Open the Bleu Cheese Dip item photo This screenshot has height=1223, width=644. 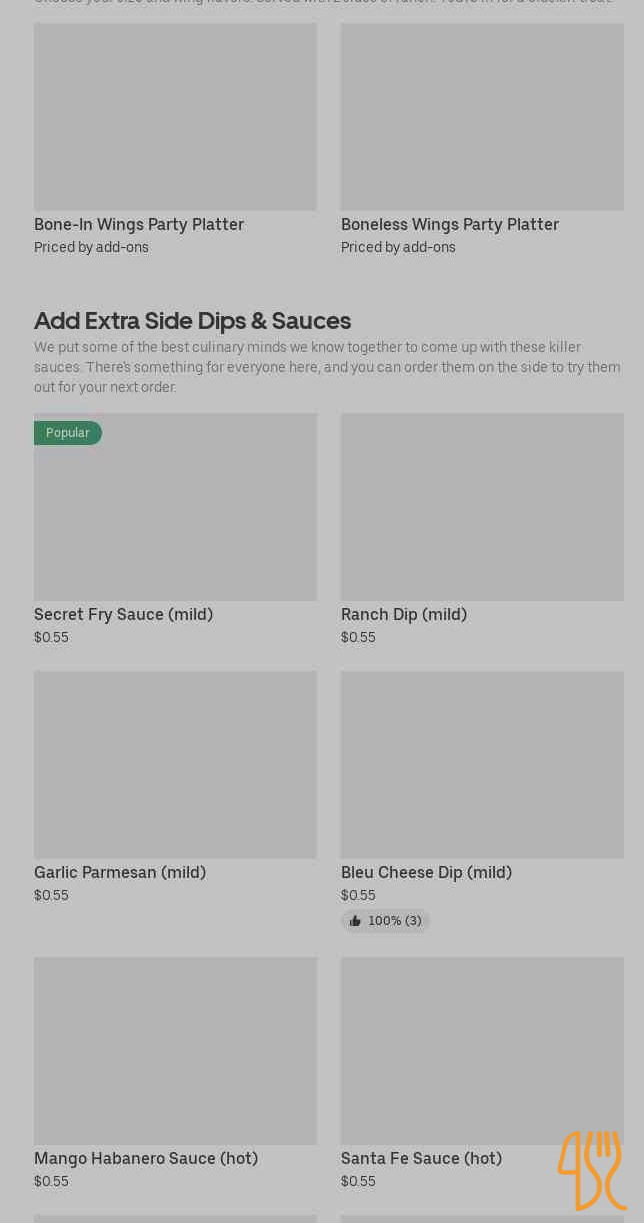point(482,765)
